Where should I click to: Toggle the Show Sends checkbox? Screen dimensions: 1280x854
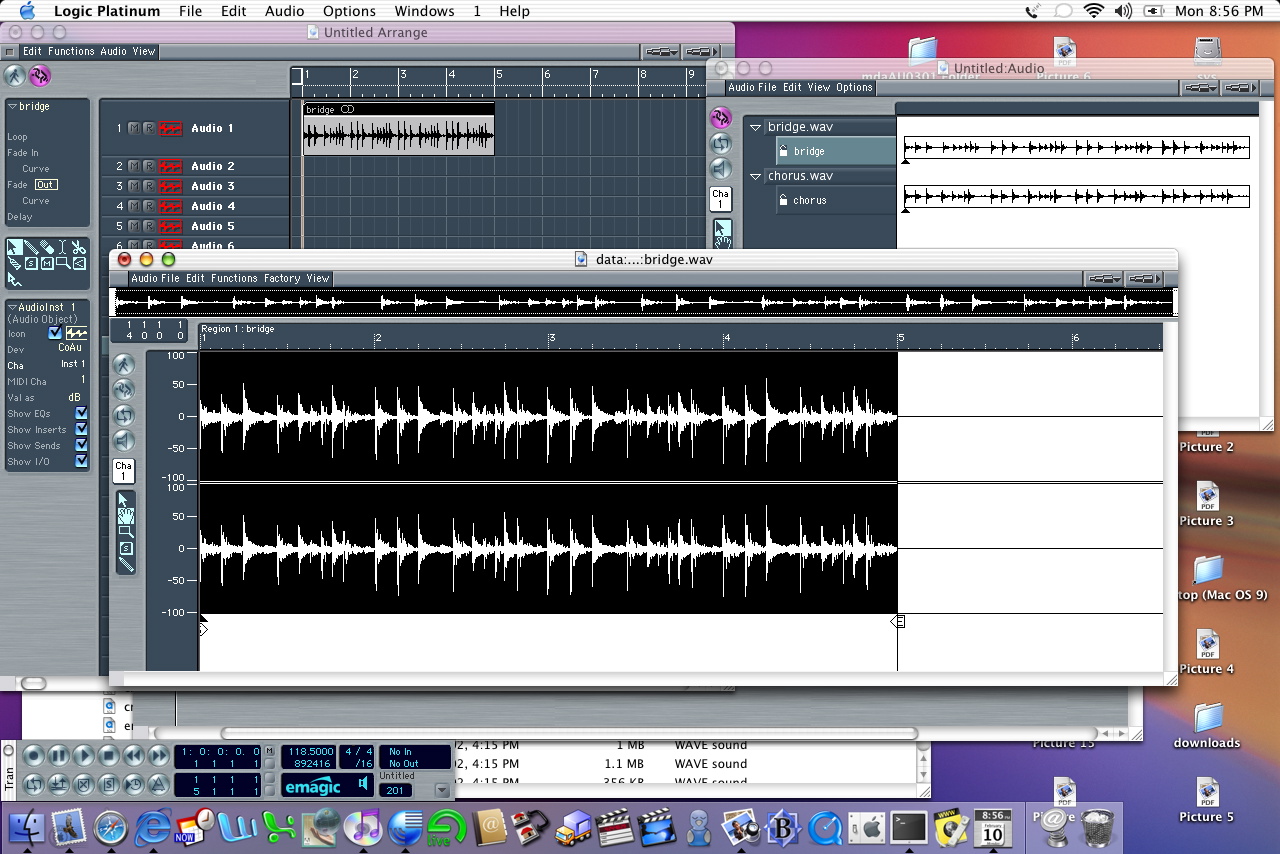coord(81,445)
